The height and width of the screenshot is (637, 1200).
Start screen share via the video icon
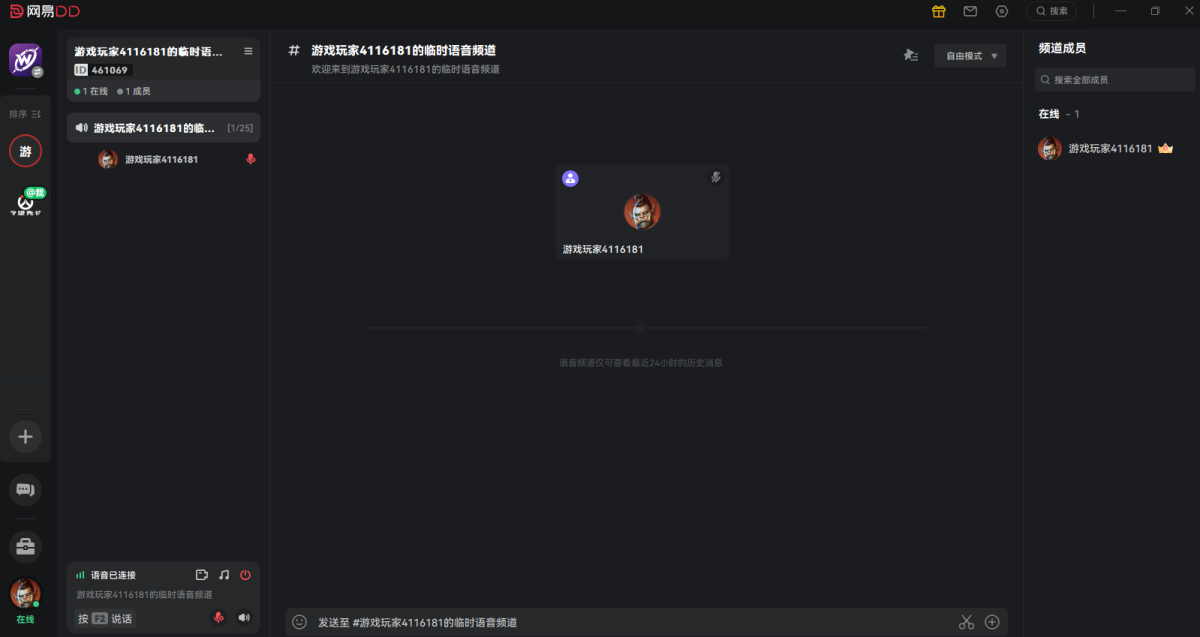(x=202, y=575)
